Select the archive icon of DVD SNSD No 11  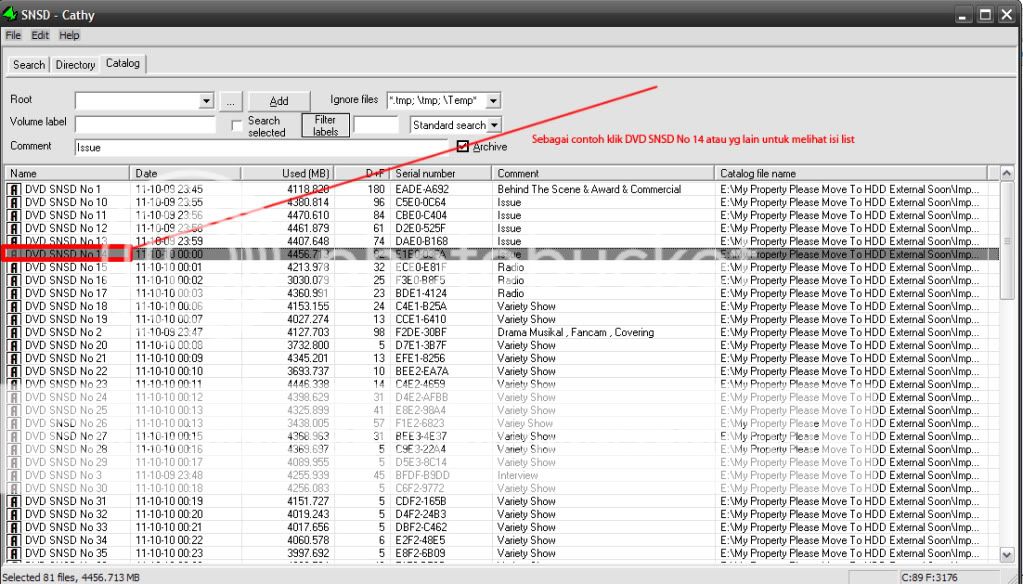tap(14, 215)
